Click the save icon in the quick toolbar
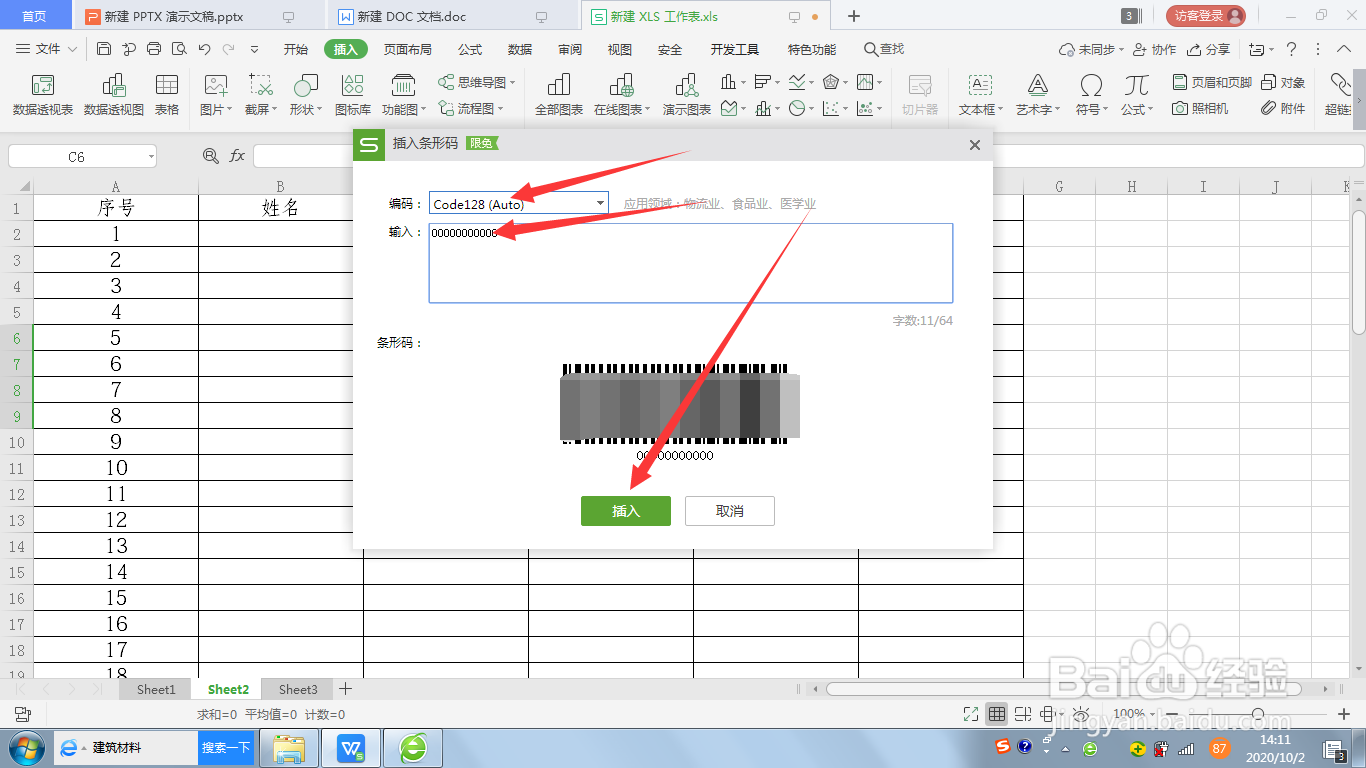Image resolution: width=1366 pixels, height=768 pixels. coord(104,49)
